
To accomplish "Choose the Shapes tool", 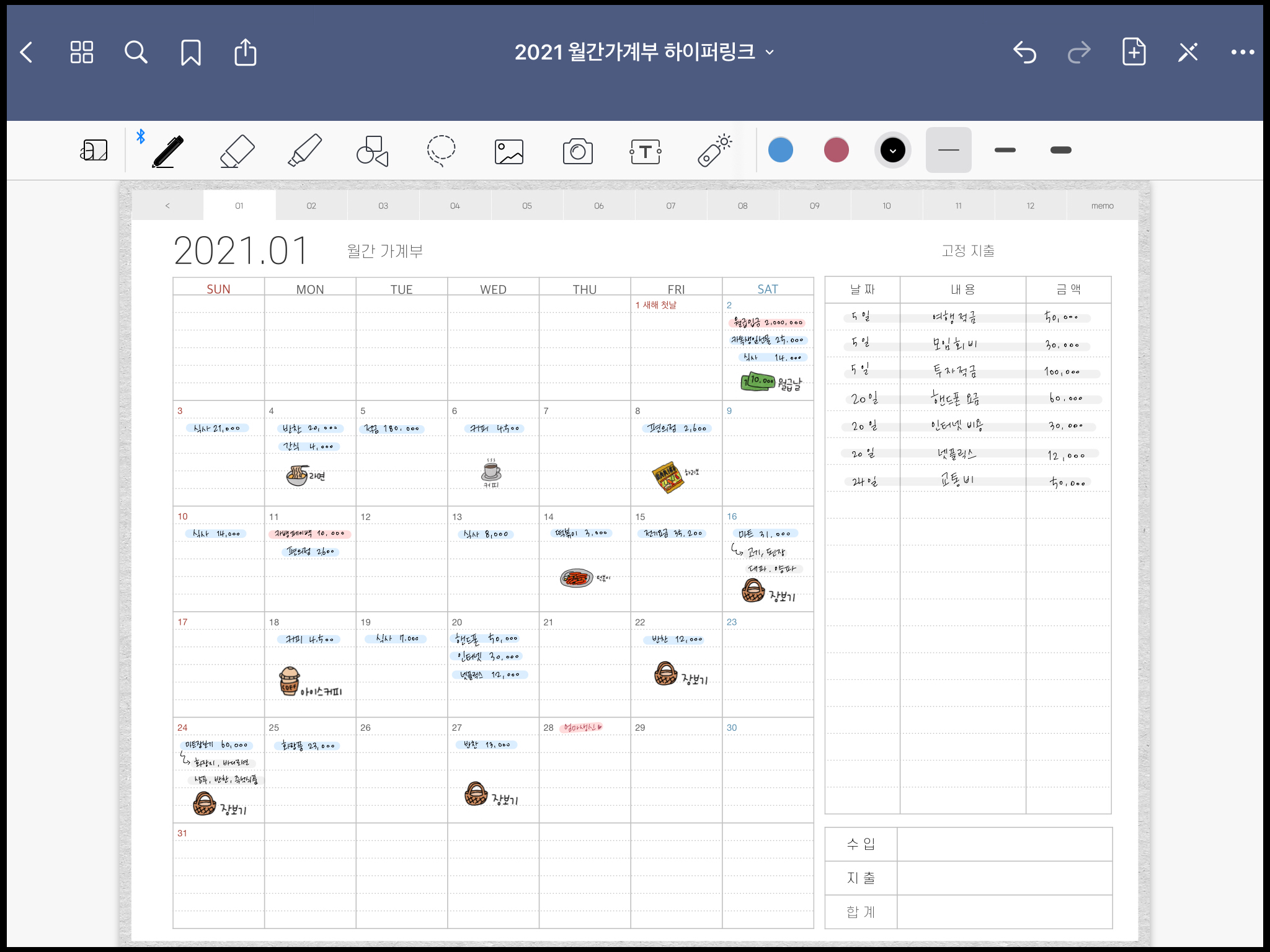I will coord(372,151).
